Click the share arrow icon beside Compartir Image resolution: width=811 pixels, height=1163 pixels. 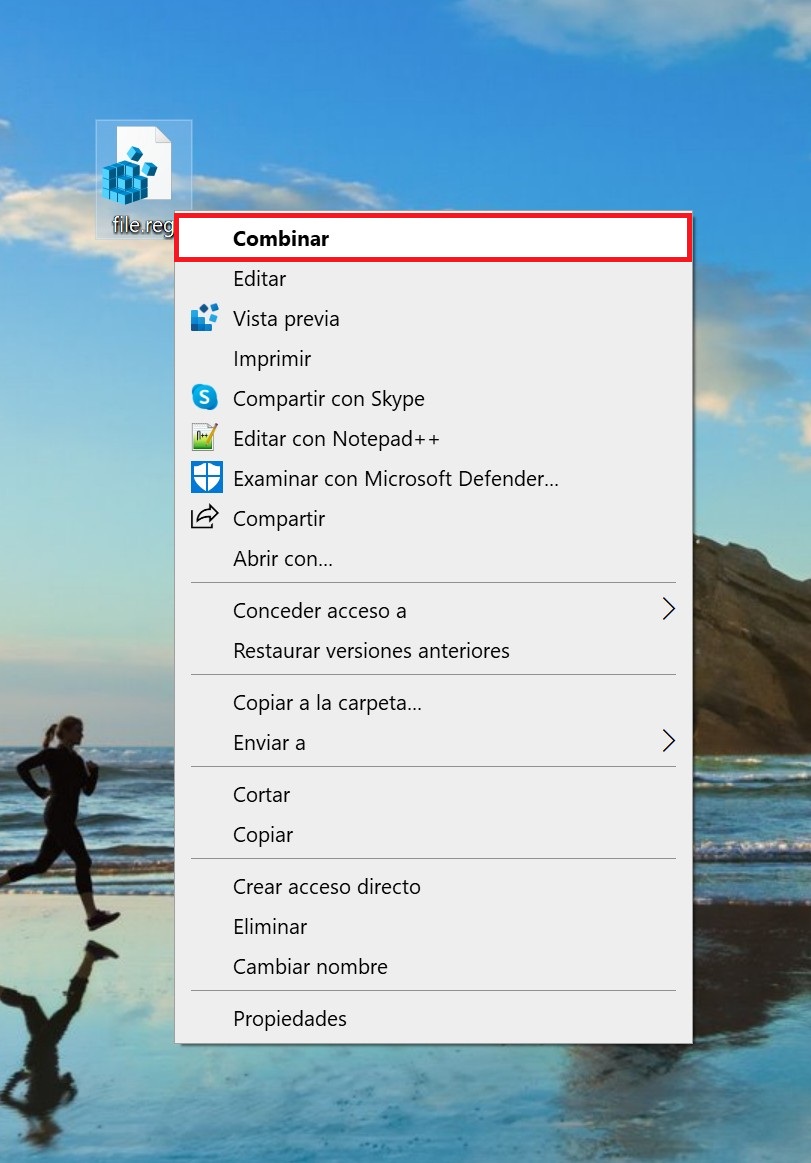coord(205,518)
